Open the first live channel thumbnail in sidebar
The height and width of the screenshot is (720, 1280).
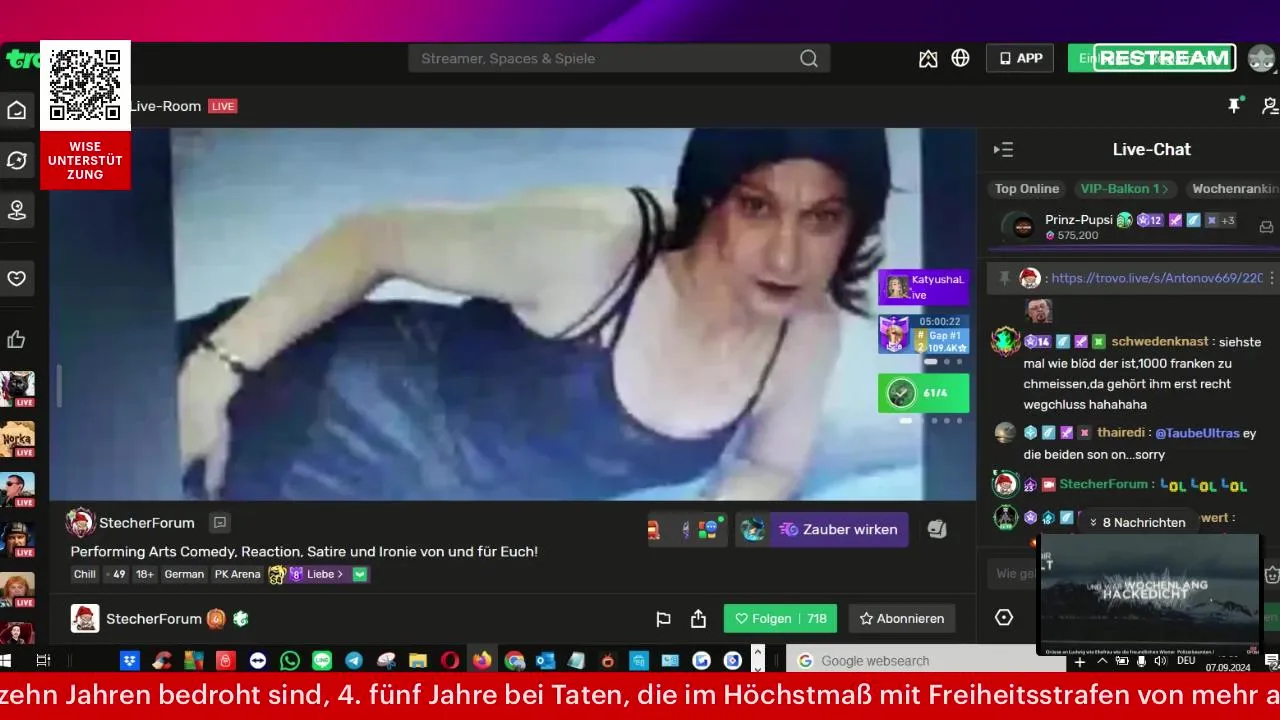pos(17,388)
